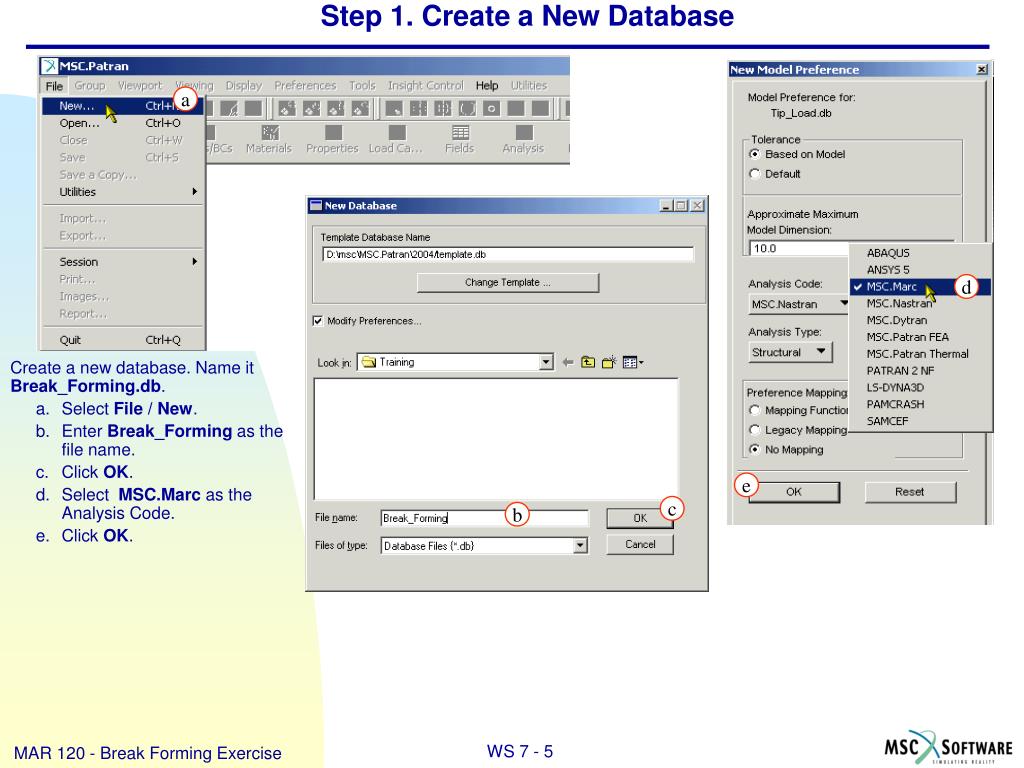The width and height of the screenshot is (1024, 768).
Task: Click Cancel in the New Database dialog
Action: (640, 545)
